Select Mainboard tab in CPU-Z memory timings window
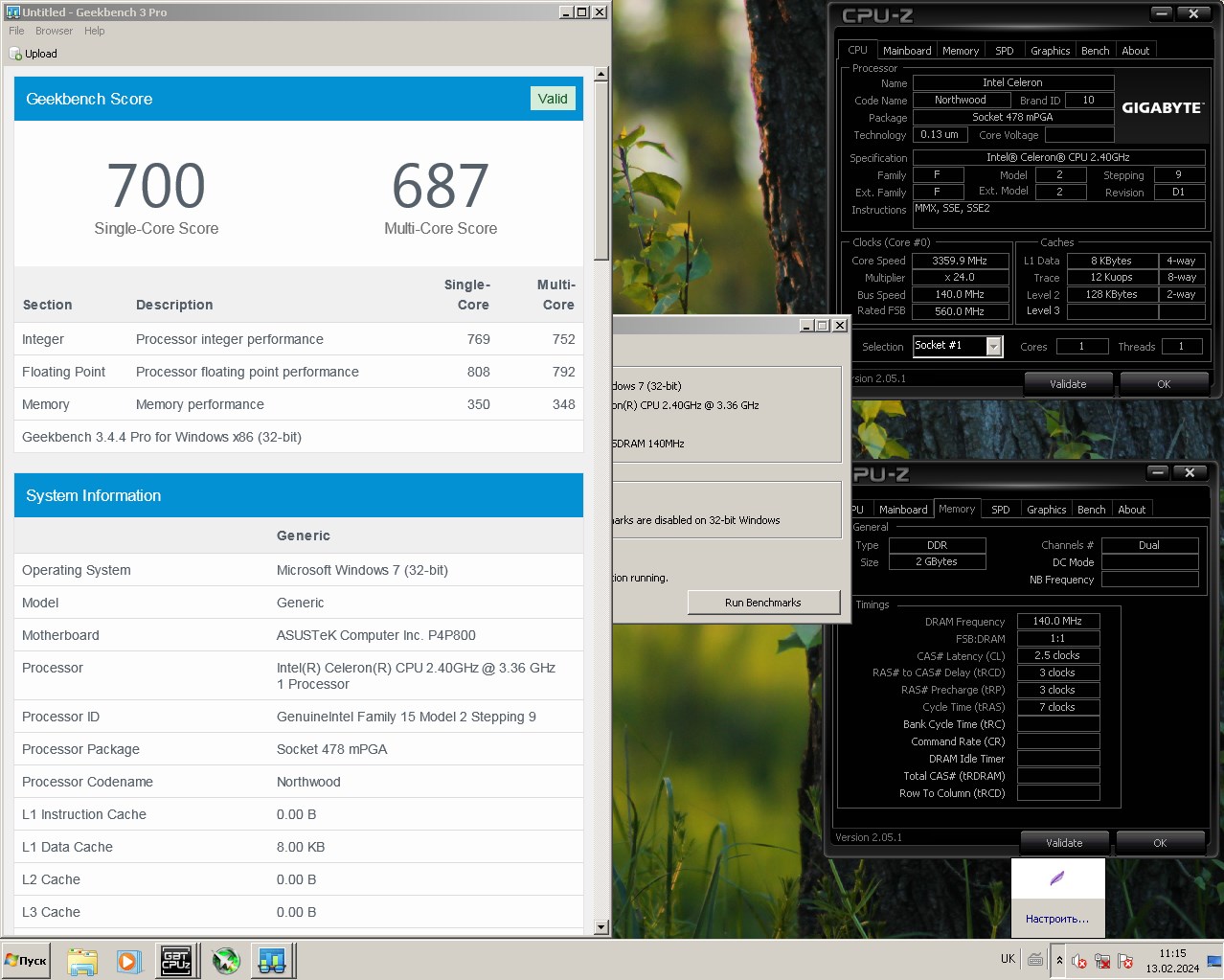 tap(903, 510)
